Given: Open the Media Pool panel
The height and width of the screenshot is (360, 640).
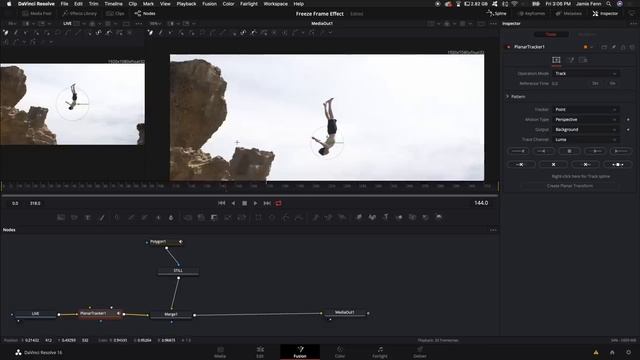Looking at the screenshot, I should click(37, 13).
